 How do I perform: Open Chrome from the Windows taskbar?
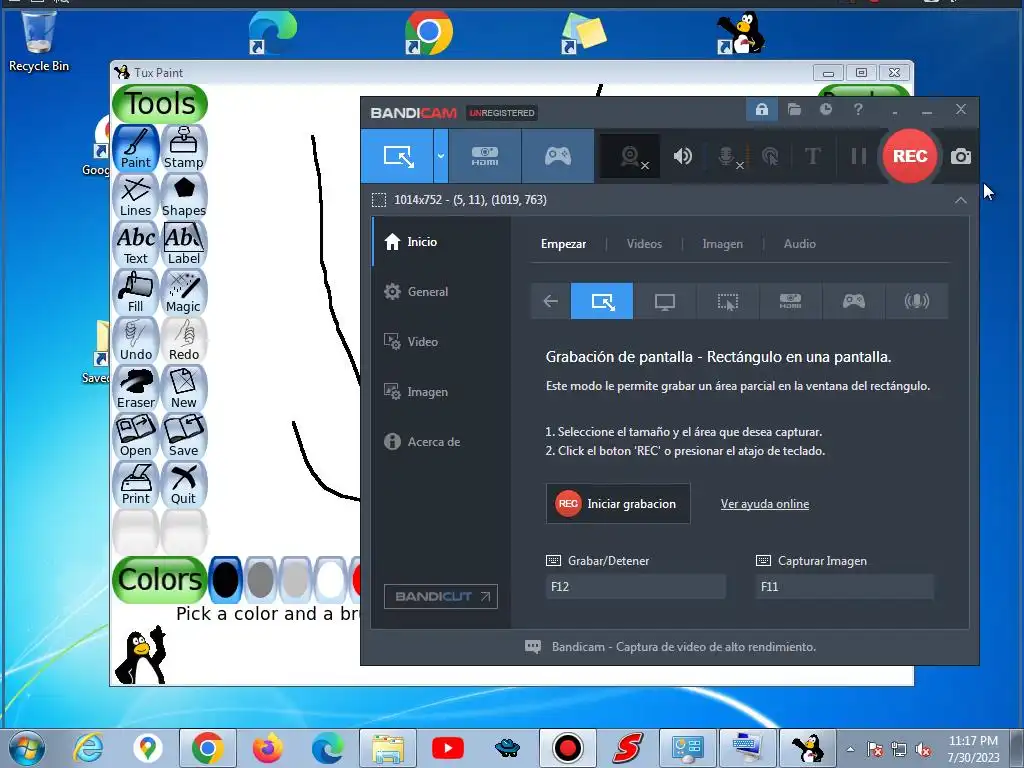[208, 748]
